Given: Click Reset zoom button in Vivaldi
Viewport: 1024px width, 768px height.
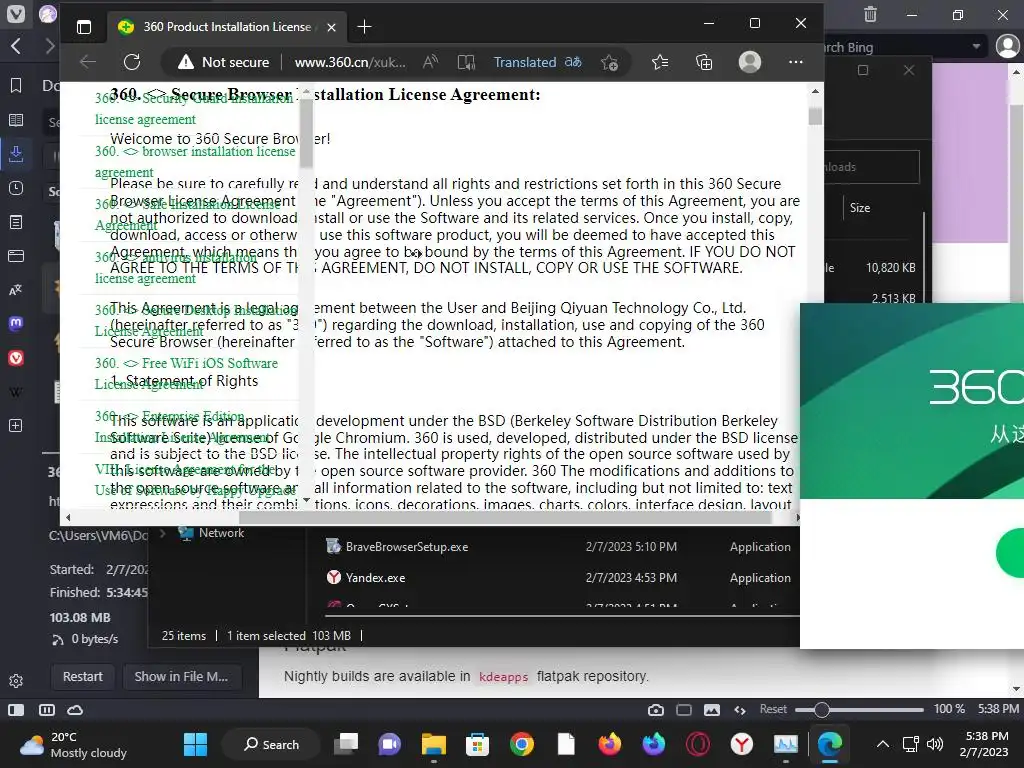Looking at the screenshot, I should (x=773, y=709).
